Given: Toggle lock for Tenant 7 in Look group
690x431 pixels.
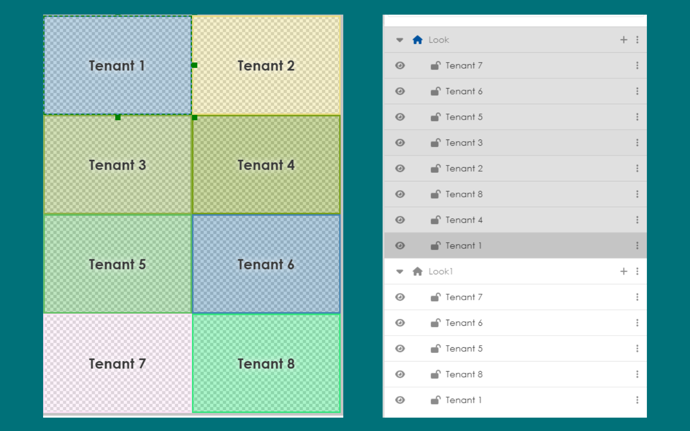Looking at the screenshot, I should (x=435, y=66).
